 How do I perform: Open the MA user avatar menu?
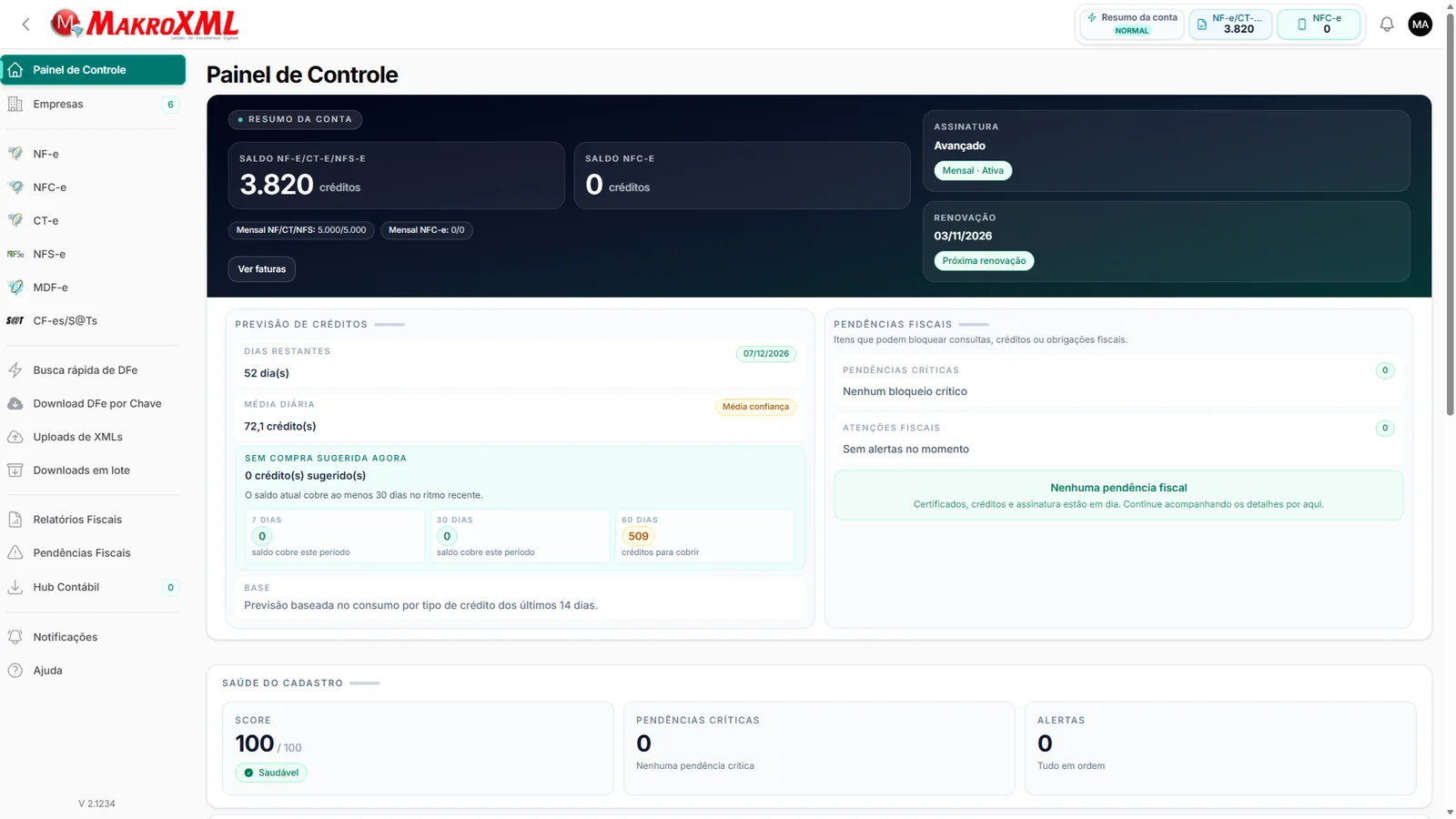coord(1420,25)
